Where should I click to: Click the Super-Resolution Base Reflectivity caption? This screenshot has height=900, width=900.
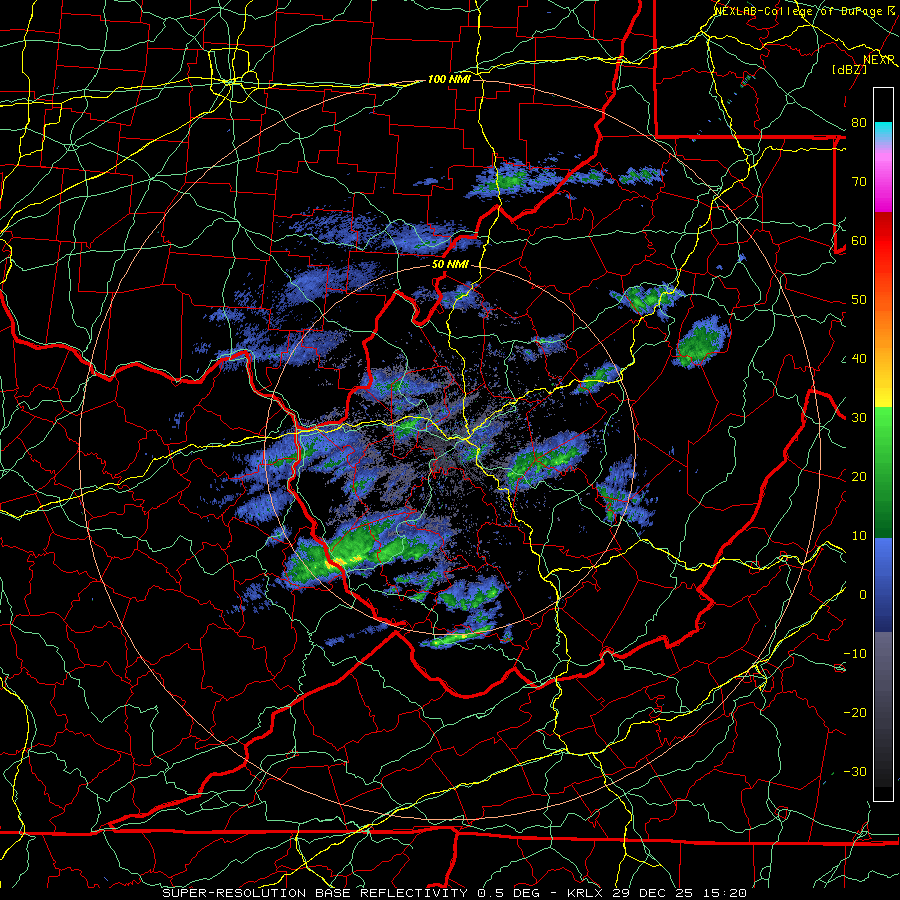pyautogui.click(x=455, y=893)
